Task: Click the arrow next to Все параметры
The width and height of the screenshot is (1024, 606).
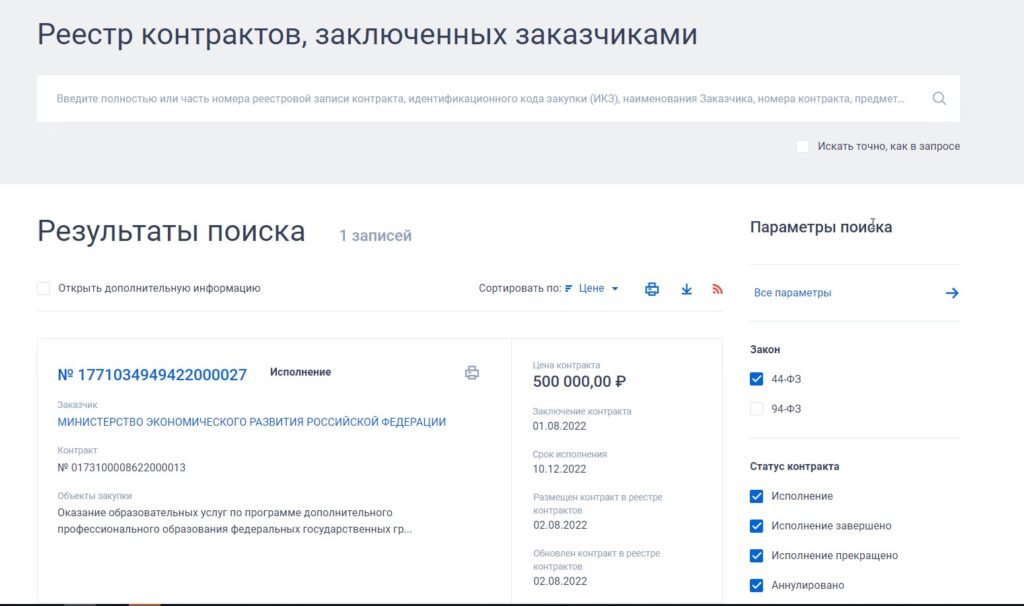Action: click(x=952, y=293)
